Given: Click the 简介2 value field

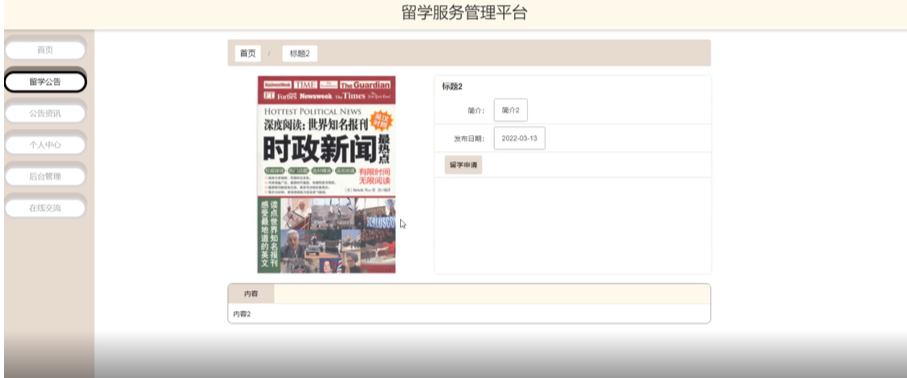Looking at the screenshot, I should pos(511,110).
